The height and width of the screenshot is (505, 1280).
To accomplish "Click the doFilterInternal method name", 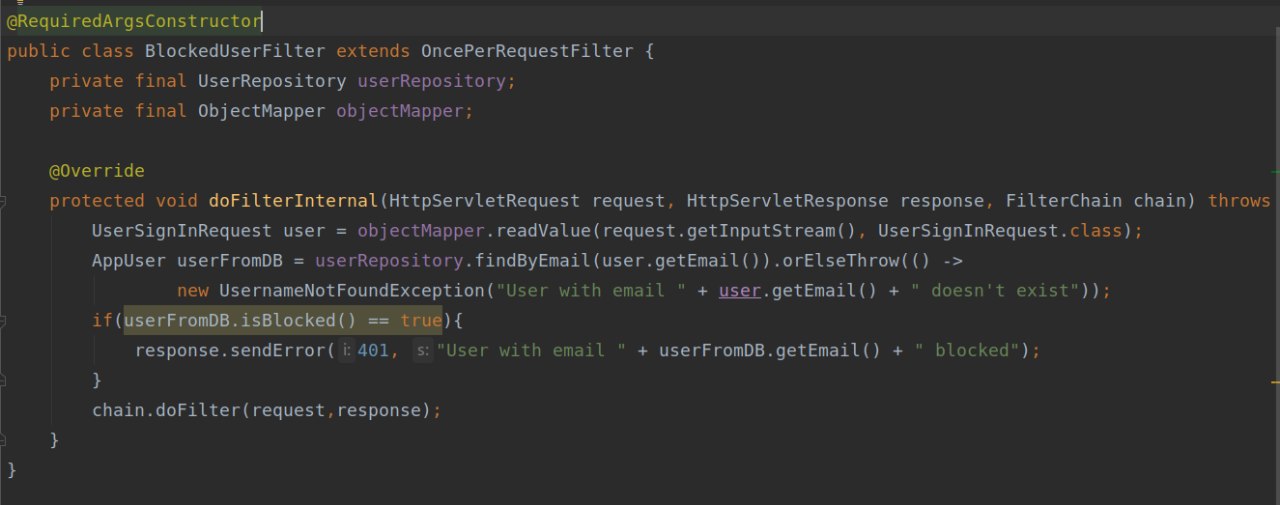I will pos(294,201).
